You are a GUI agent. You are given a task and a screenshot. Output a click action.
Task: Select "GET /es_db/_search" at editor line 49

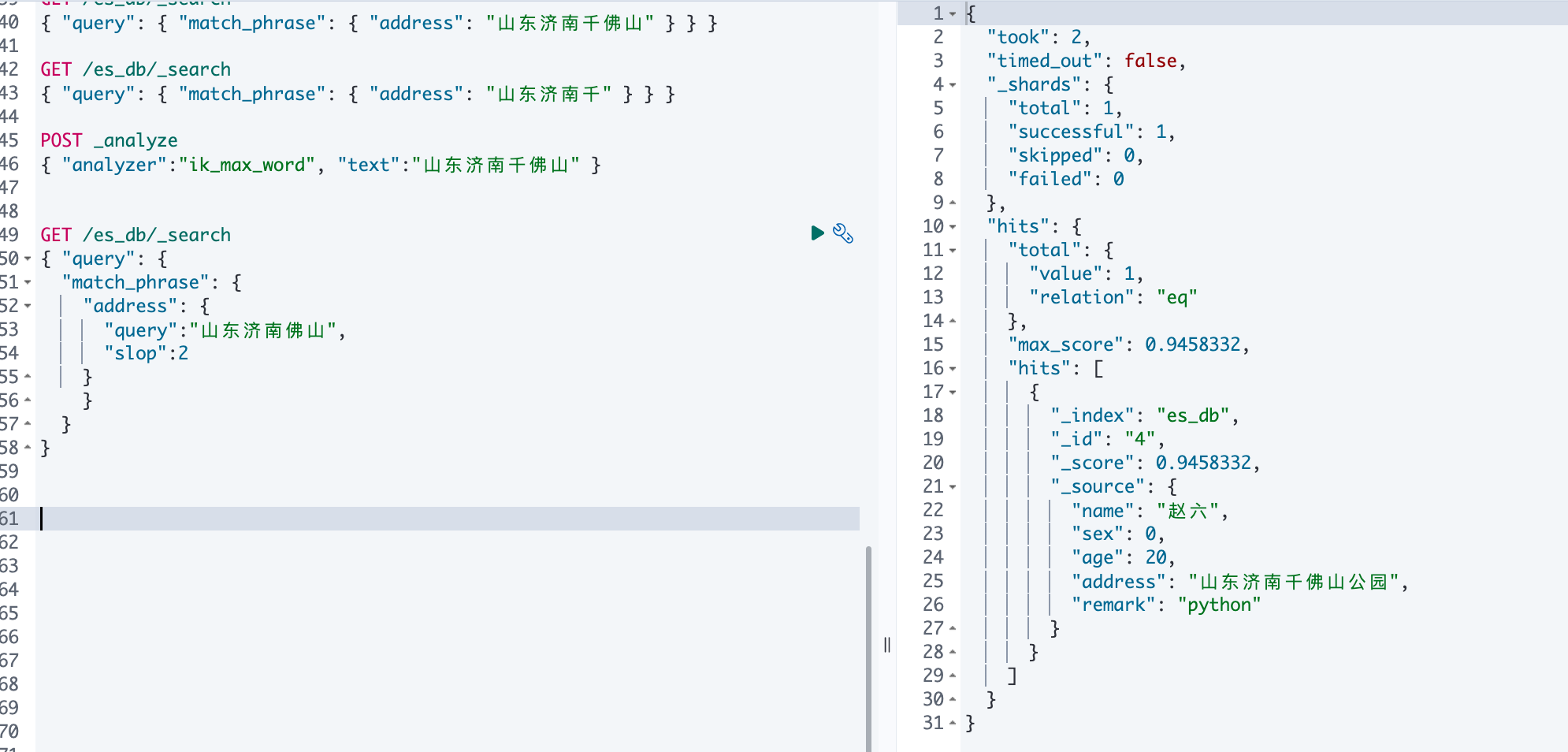click(x=136, y=235)
